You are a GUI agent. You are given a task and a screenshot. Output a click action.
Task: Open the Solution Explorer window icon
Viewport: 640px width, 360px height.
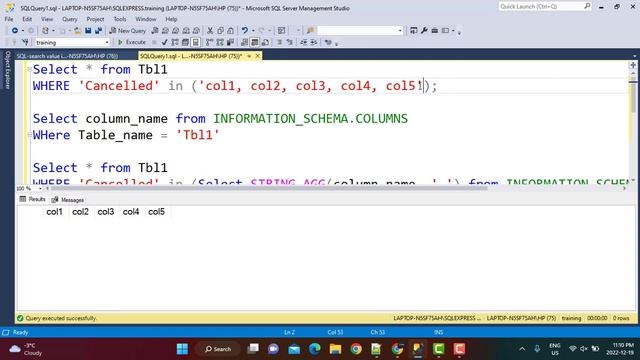click(413, 31)
